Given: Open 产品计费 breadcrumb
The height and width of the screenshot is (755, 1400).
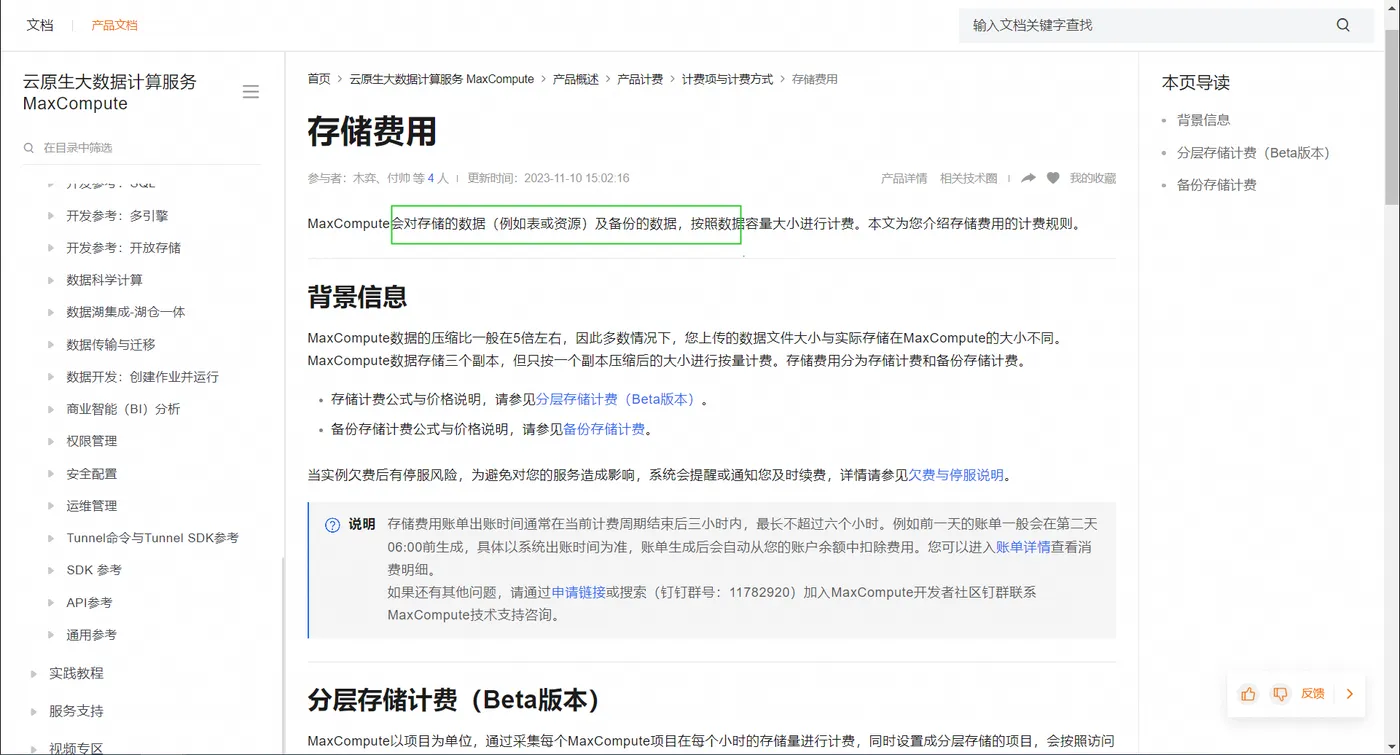Looking at the screenshot, I should click(640, 79).
